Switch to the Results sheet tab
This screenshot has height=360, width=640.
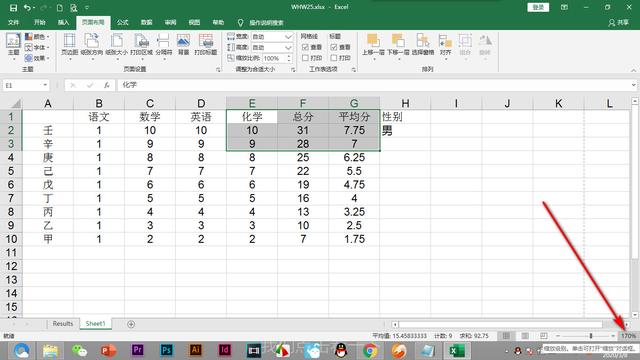63,323
